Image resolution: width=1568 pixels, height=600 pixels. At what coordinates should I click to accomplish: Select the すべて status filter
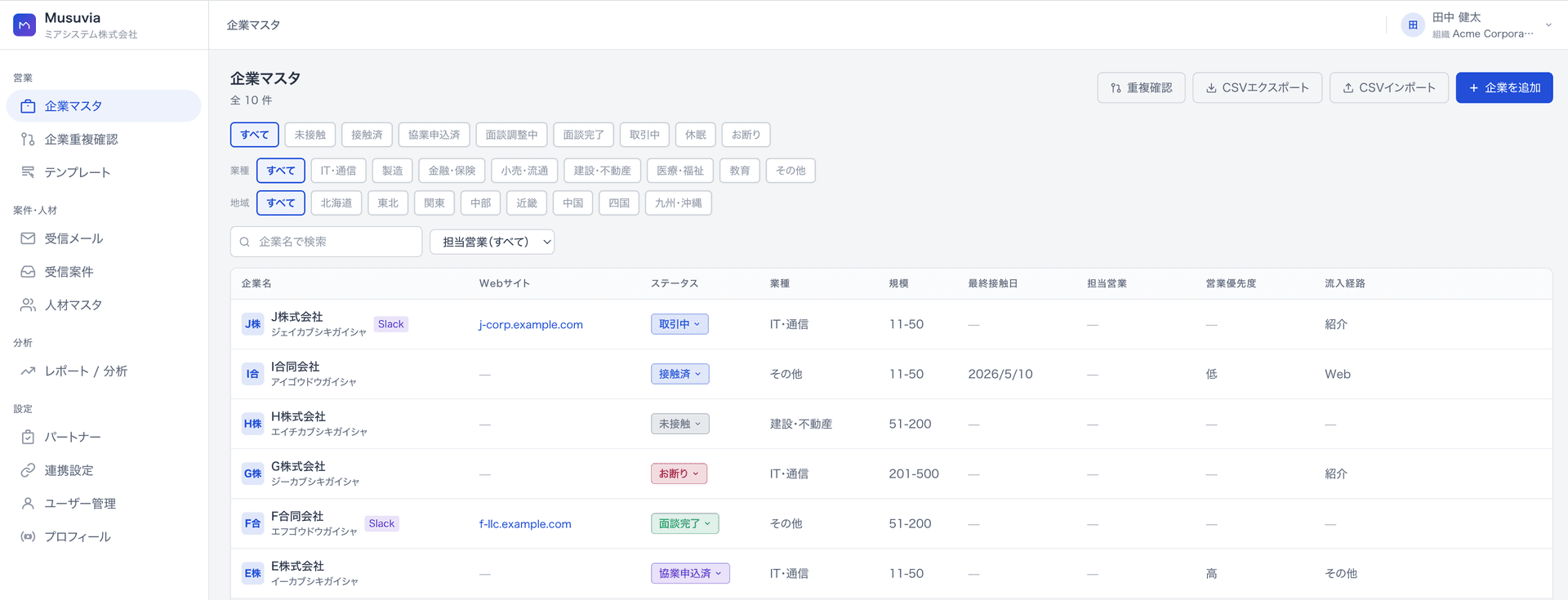255,135
